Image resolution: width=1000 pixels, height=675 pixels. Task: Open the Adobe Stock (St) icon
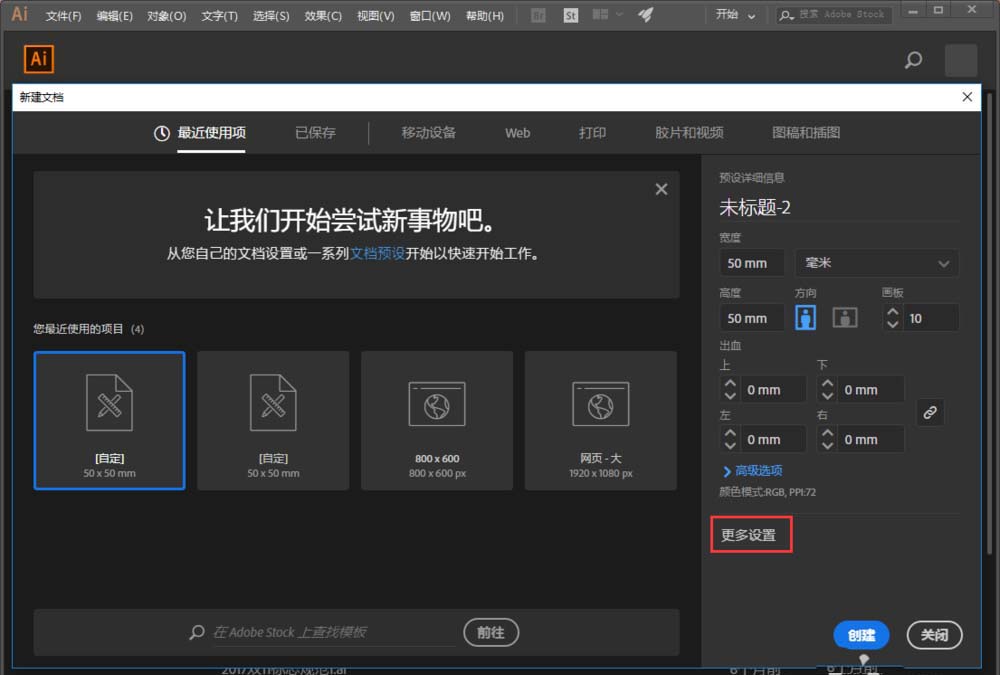[571, 15]
